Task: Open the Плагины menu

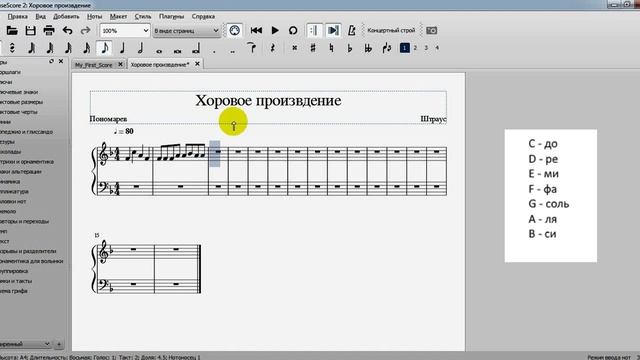Action: 171,16
